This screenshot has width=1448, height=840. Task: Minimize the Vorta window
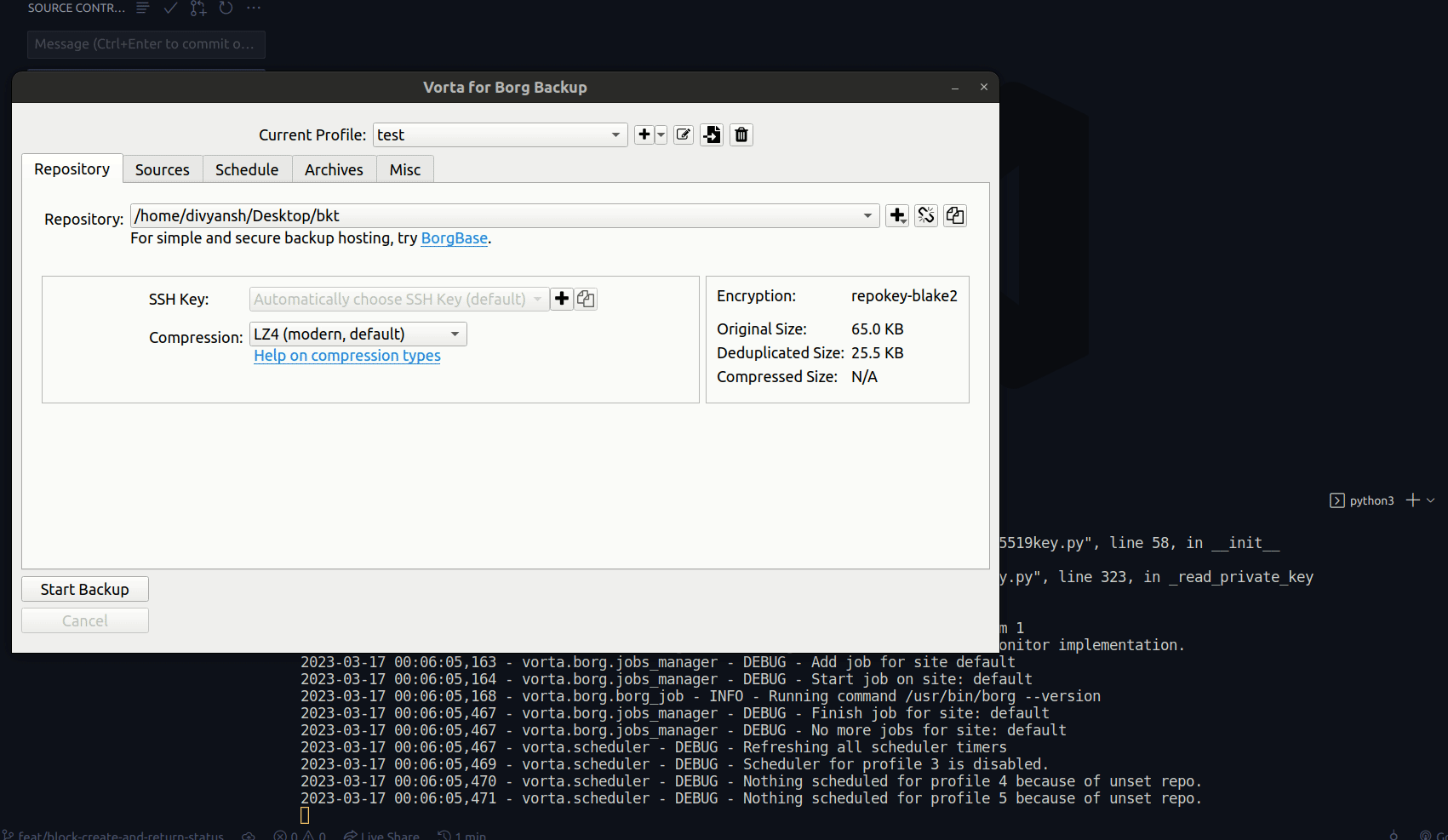955,88
